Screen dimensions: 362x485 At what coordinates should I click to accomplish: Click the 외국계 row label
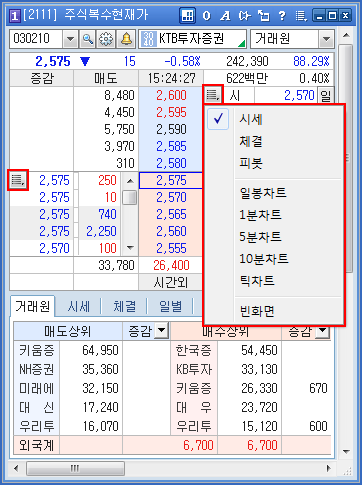(x=37, y=445)
